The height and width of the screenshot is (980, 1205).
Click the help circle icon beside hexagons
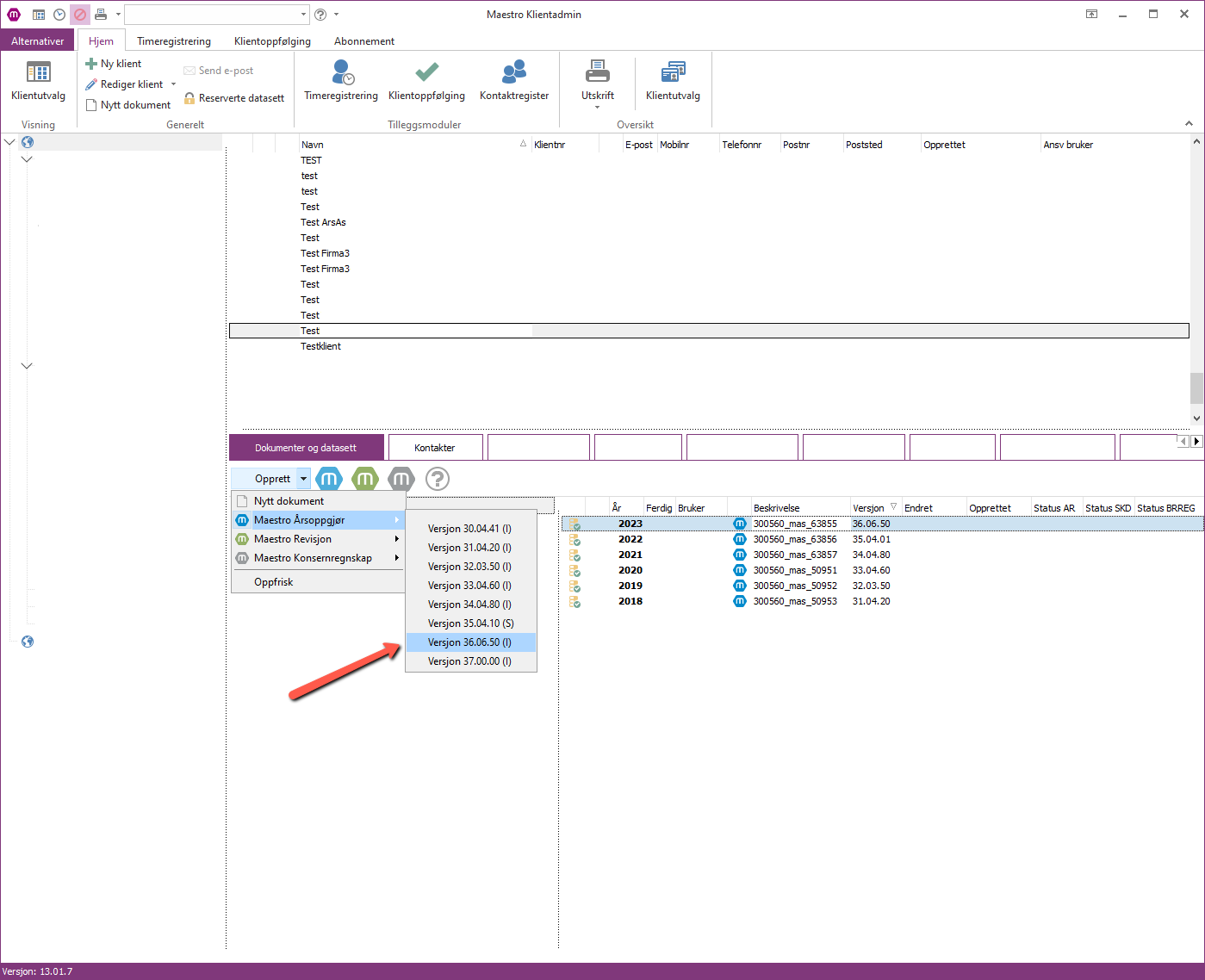[438, 479]
